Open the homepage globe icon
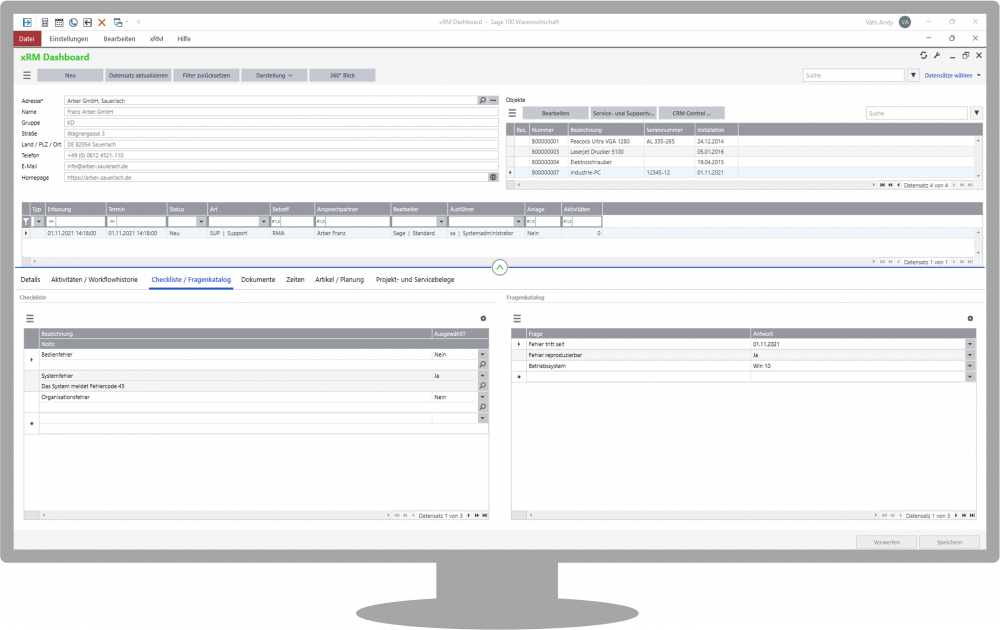 coord(493,177)
